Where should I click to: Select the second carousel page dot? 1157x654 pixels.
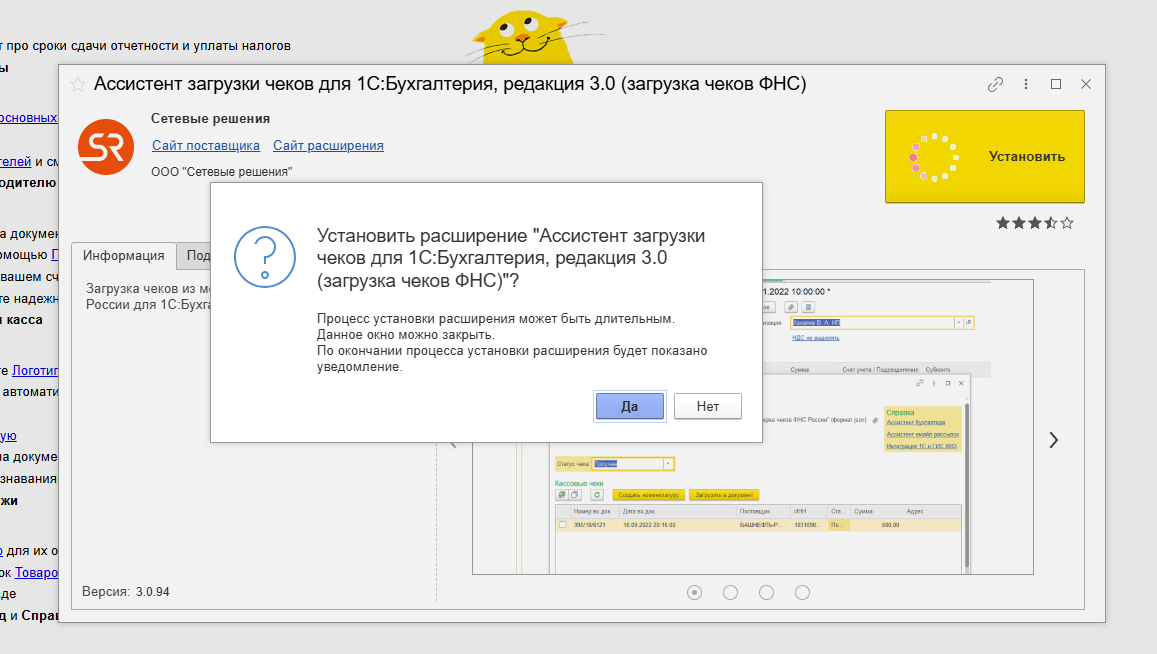tap(730, 592)
